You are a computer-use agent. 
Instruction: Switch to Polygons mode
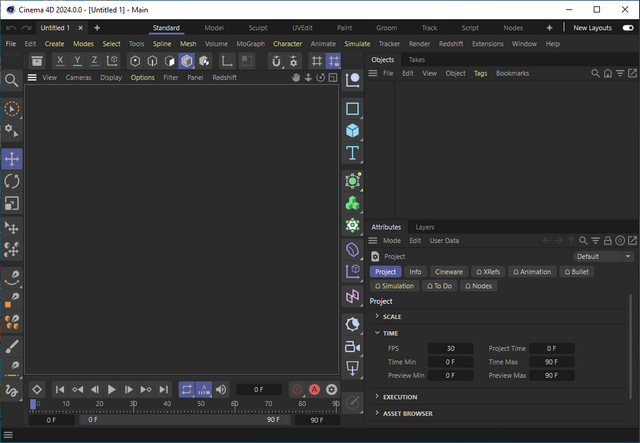(x=169, y=61)
